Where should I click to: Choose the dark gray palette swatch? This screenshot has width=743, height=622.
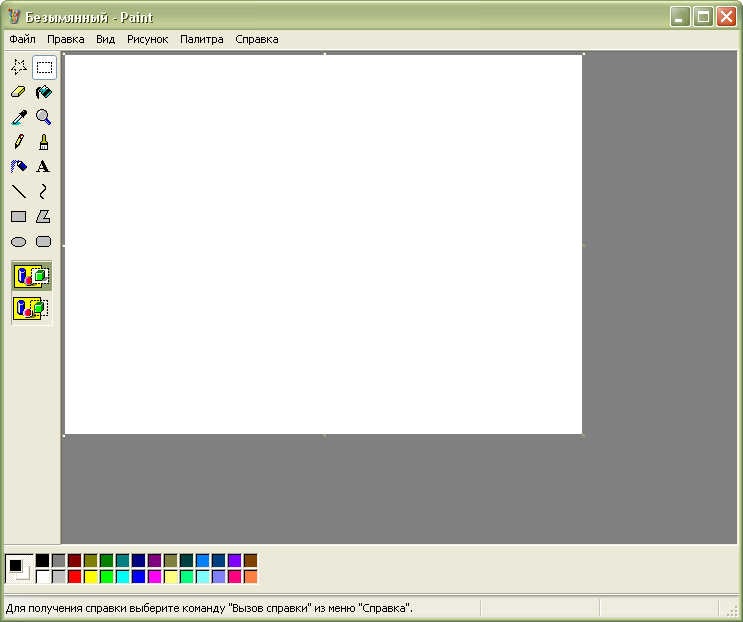tap(59, 560)
